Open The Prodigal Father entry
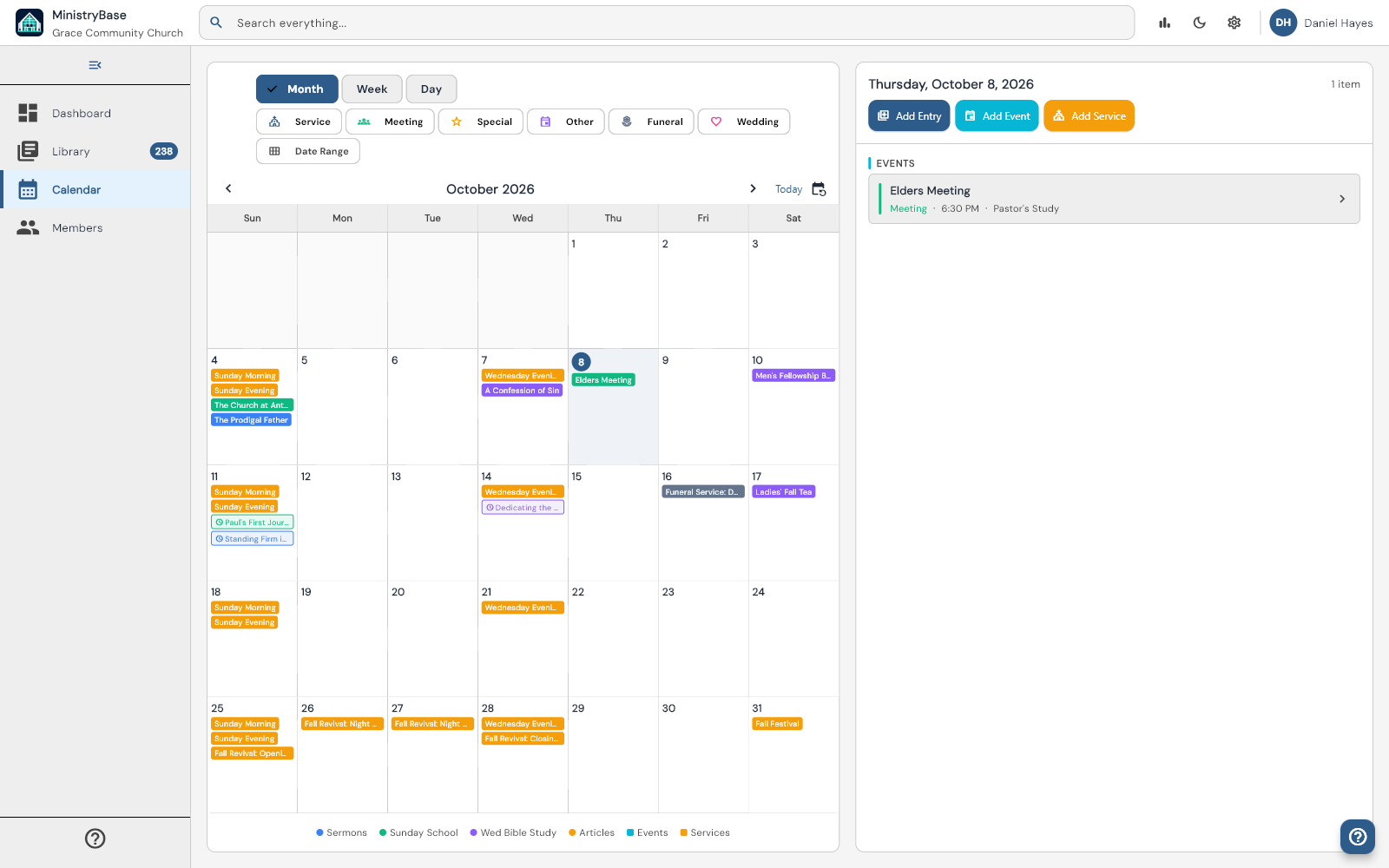This screenshot has height=868, width=1389. (x=251, y=420)
